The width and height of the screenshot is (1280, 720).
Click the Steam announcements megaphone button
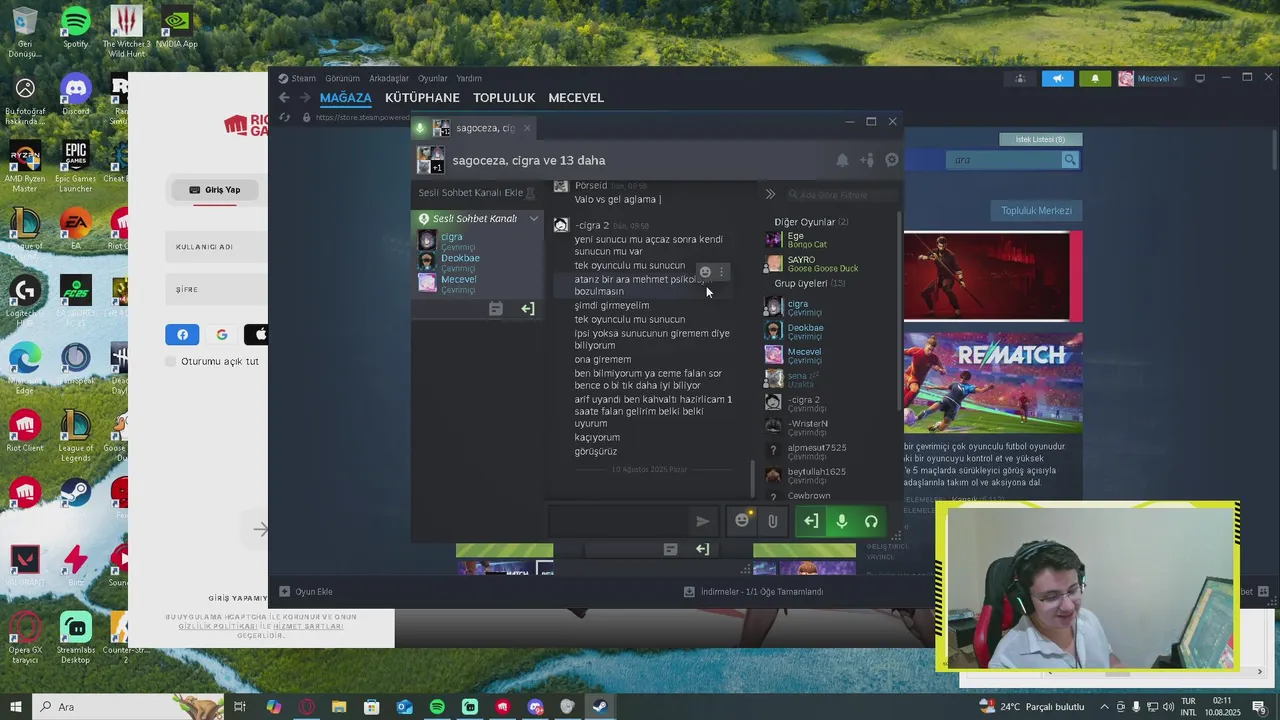tap(1058, 78)
